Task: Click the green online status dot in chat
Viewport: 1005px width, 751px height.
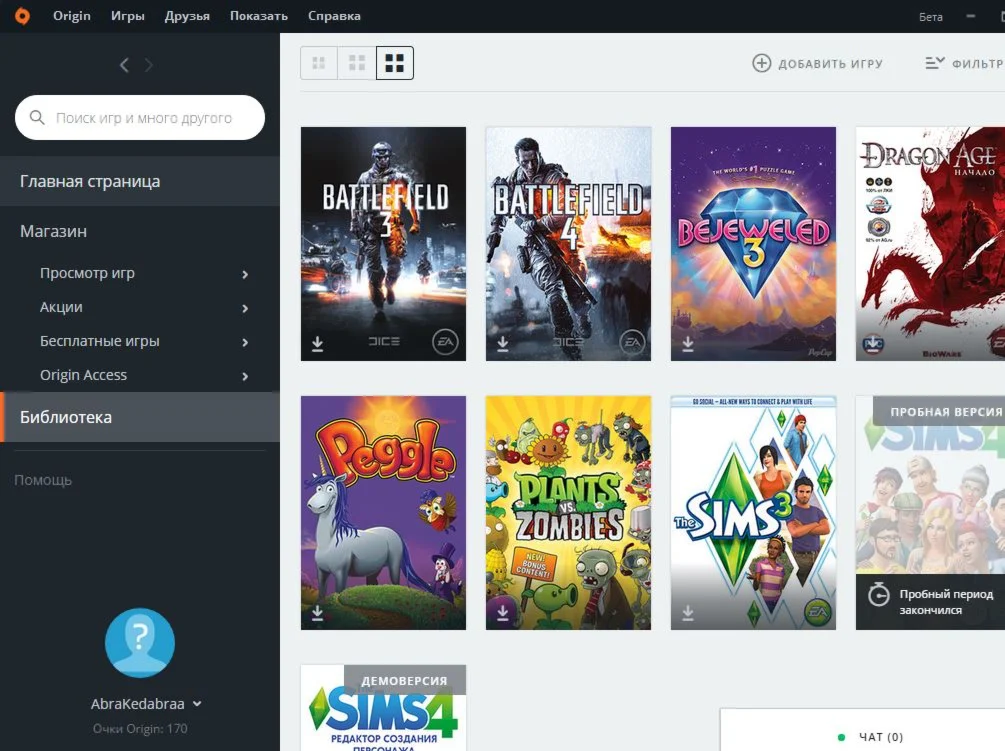Action: tap(842, 737)
